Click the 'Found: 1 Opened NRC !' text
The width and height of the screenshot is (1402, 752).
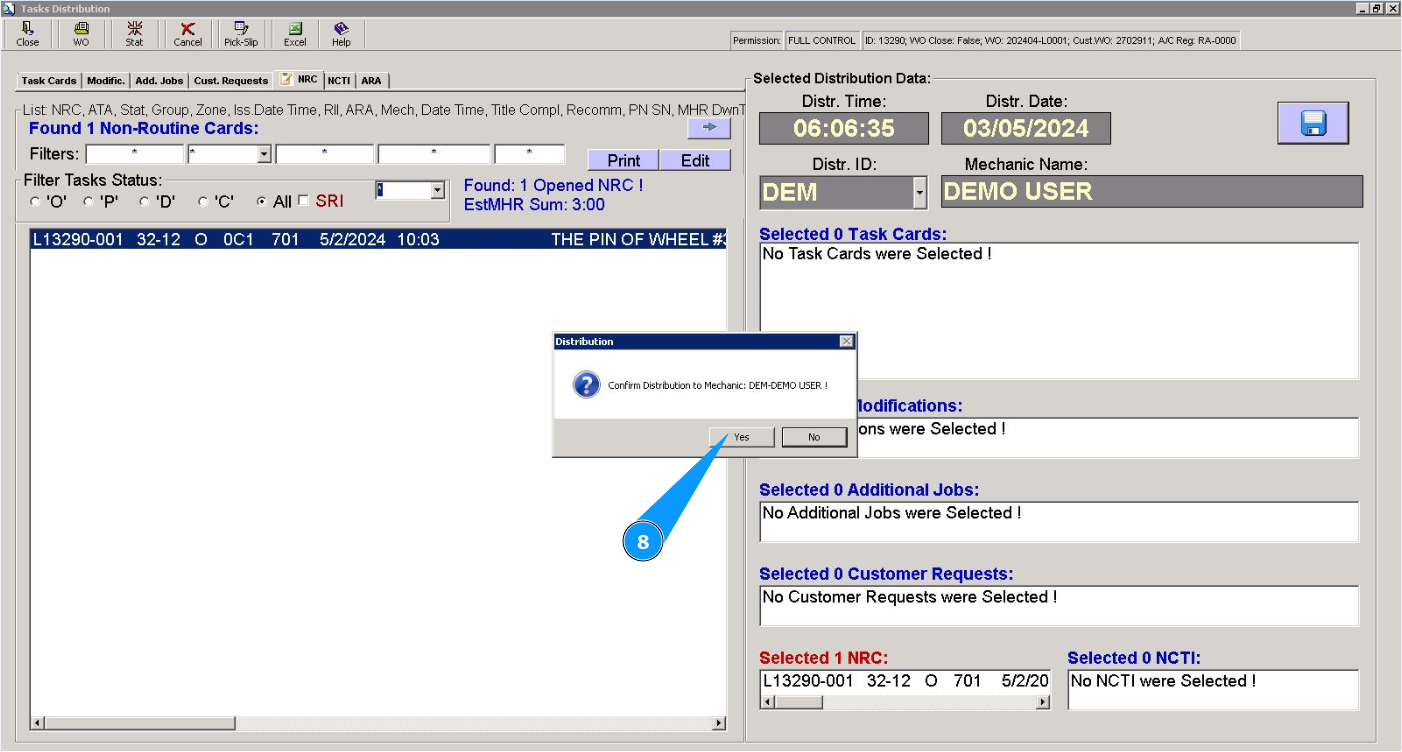point(554,186)
